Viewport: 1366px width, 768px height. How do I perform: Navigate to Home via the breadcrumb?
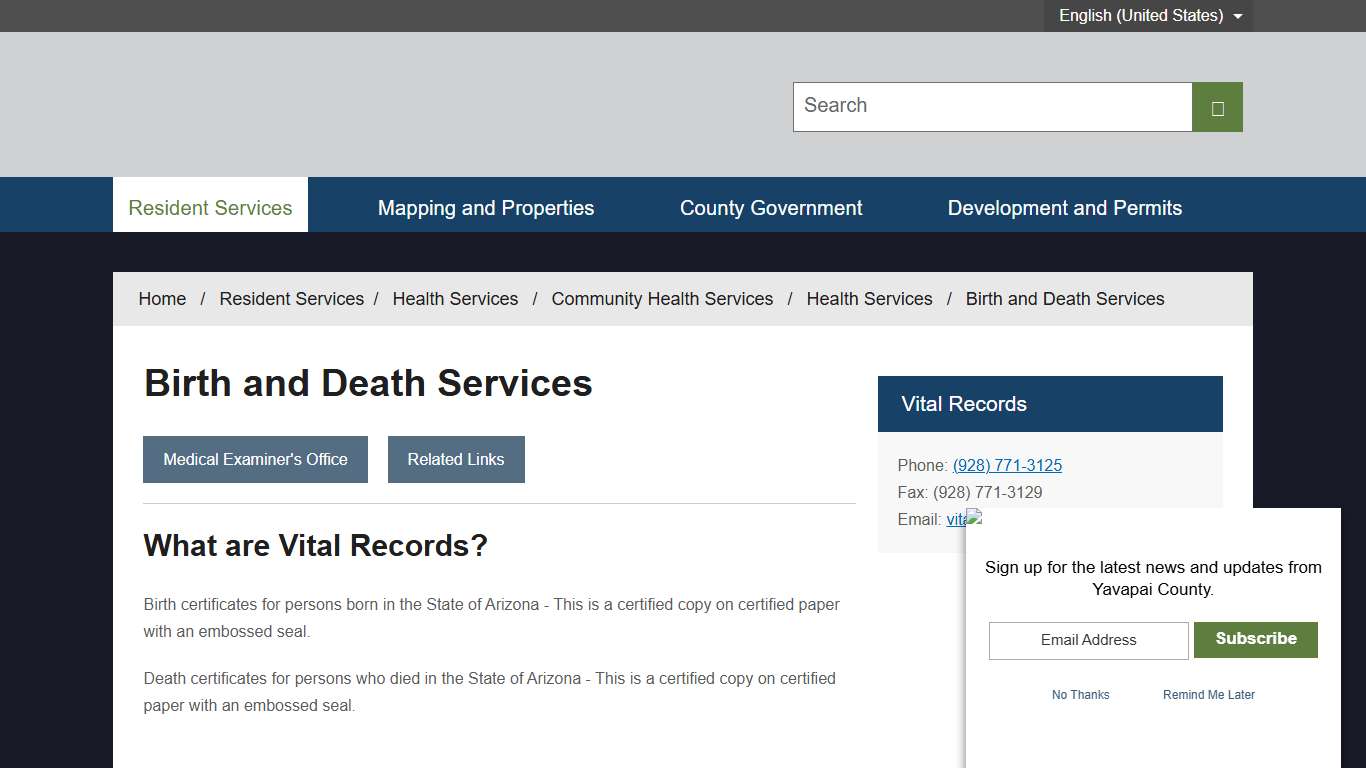[x=162, y=298]
